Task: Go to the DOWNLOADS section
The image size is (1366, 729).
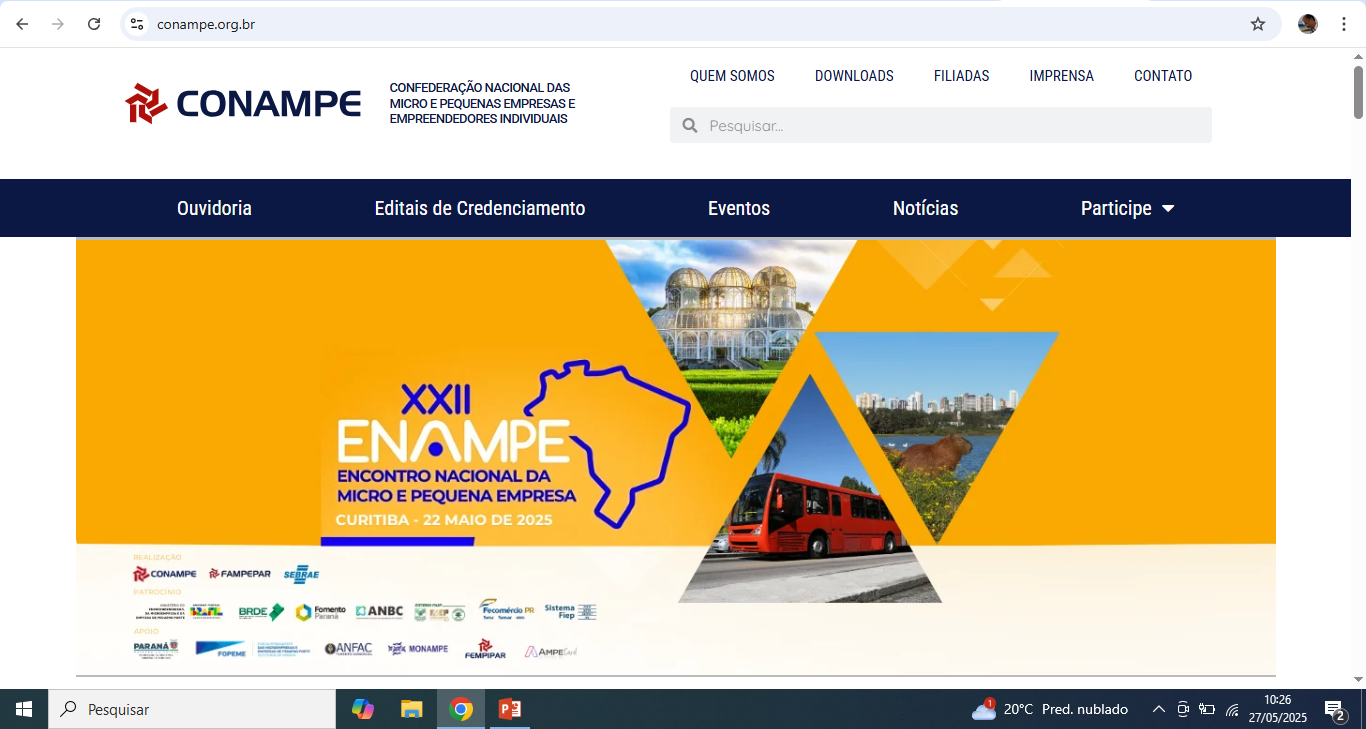Action: [854, 76]
